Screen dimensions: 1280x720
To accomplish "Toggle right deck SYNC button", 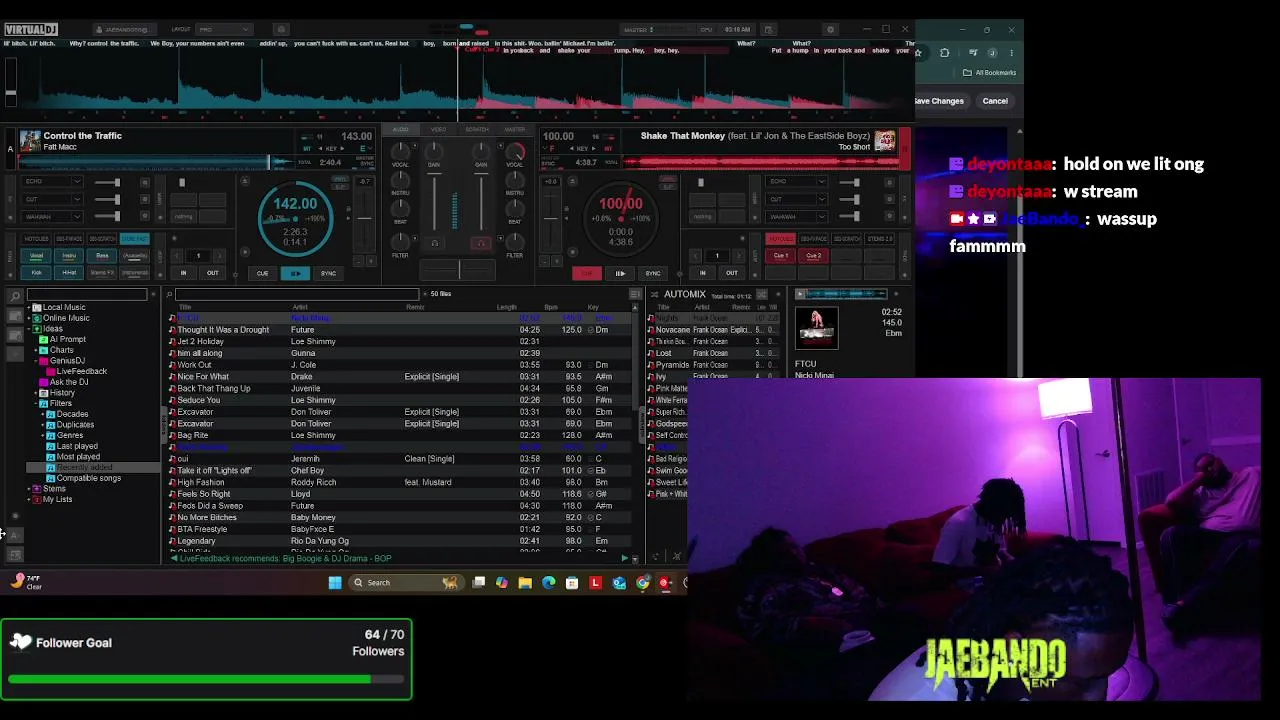I will [x=653, y=273].
